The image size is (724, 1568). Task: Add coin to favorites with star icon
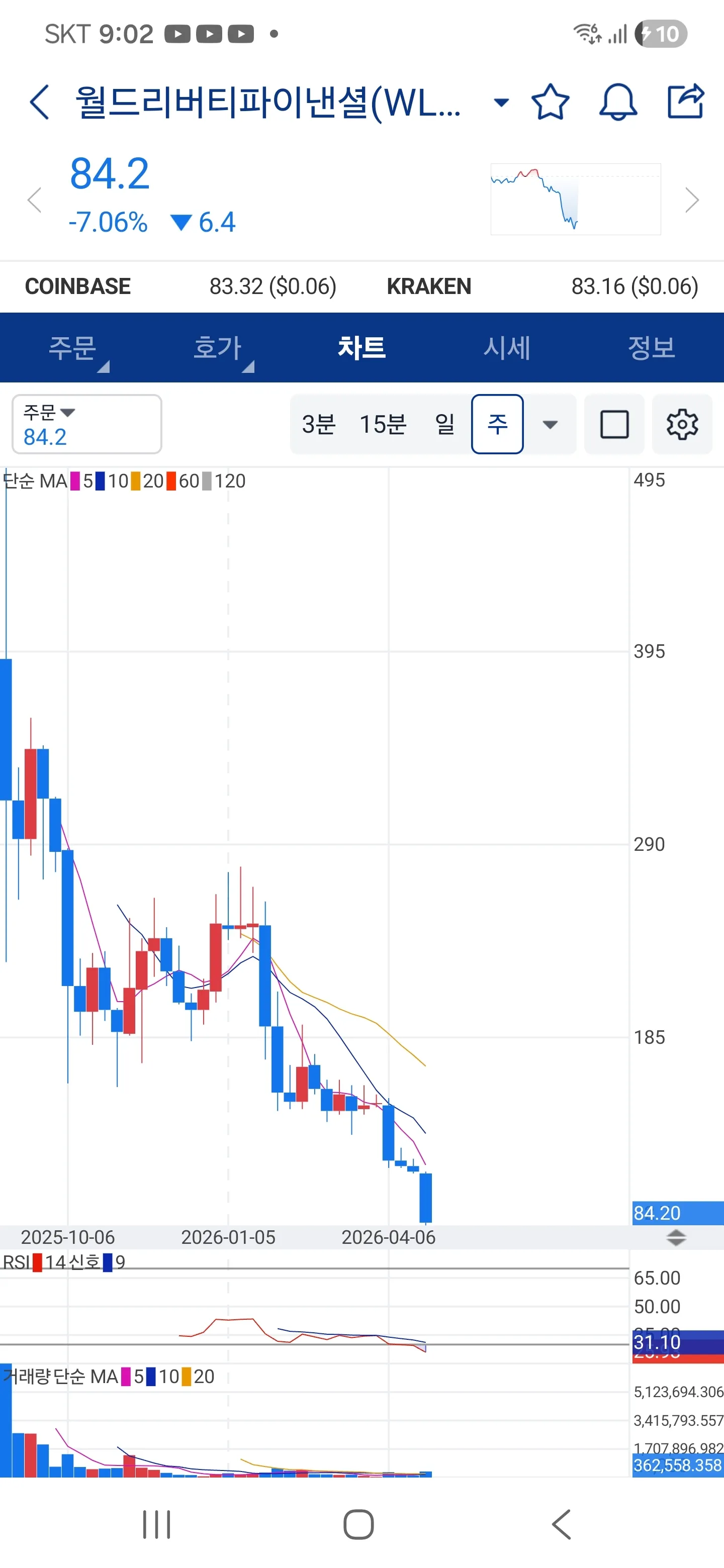pyautogui.click(x=551, y=102)
